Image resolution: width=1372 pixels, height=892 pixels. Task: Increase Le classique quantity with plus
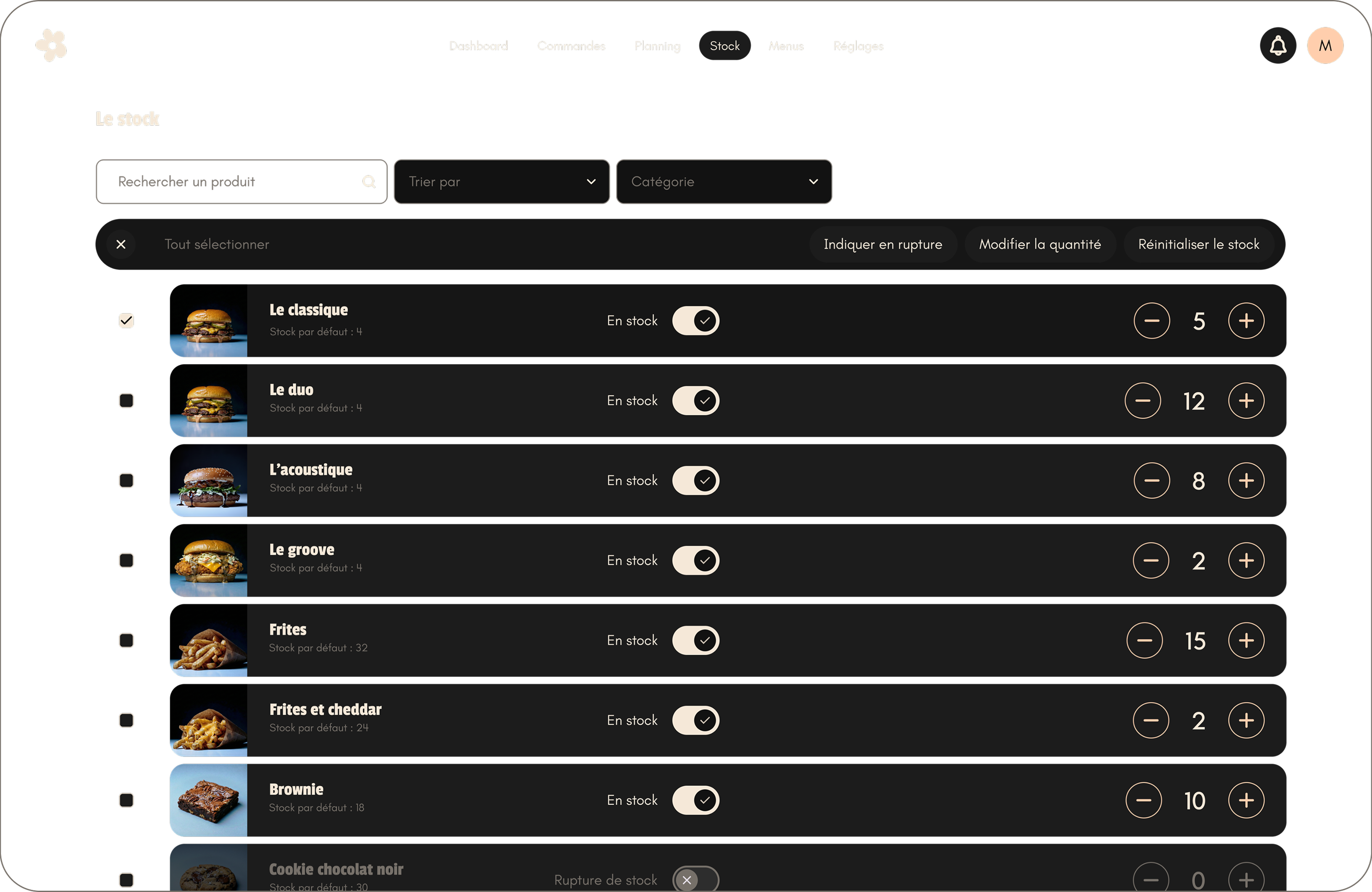(x=1246, y=321)
